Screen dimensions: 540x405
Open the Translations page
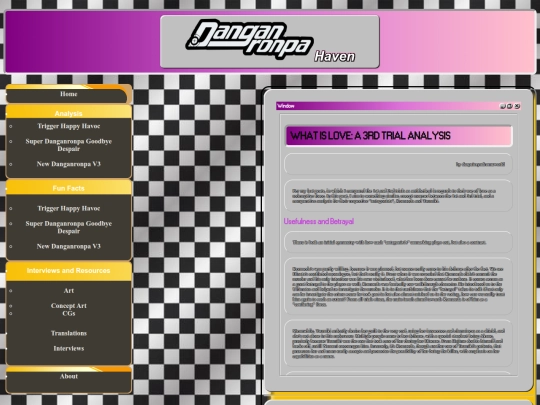[x=69, y=333]
